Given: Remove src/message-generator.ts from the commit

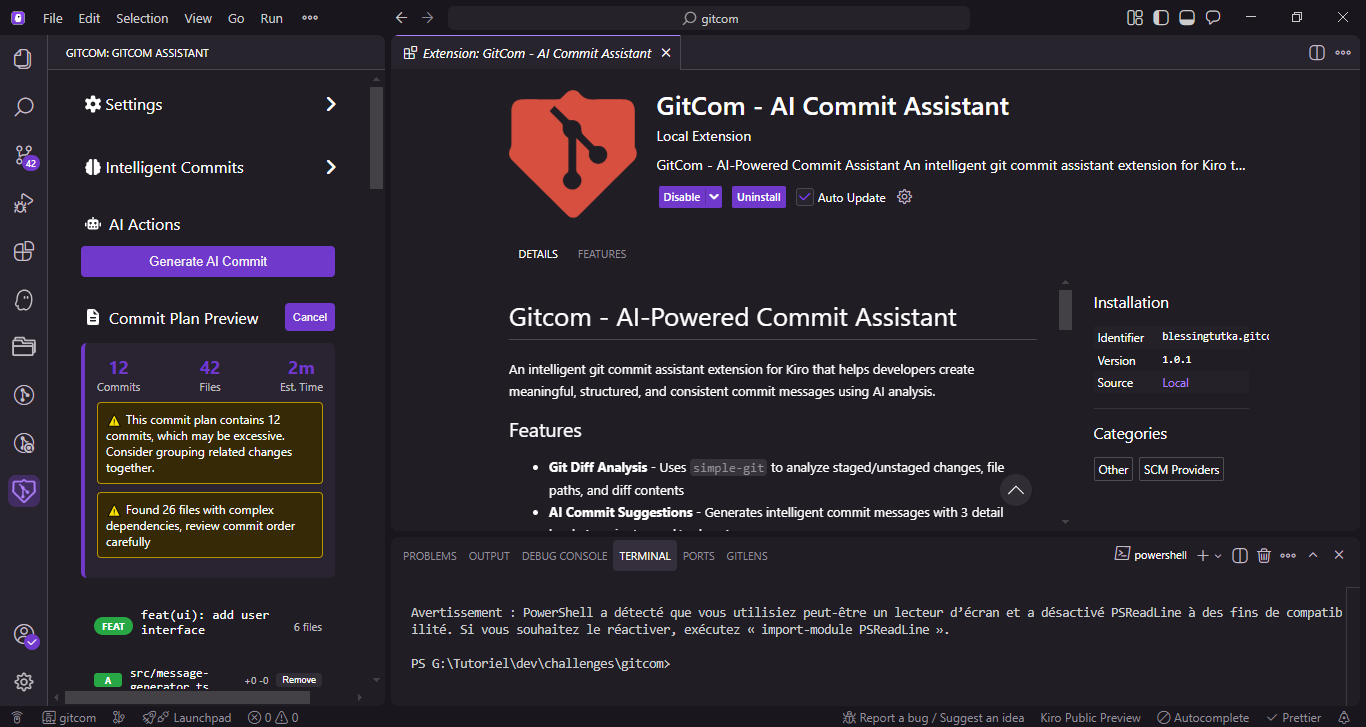Looking at the screenshot, I should pyautogui.click(x=299, y=680).
